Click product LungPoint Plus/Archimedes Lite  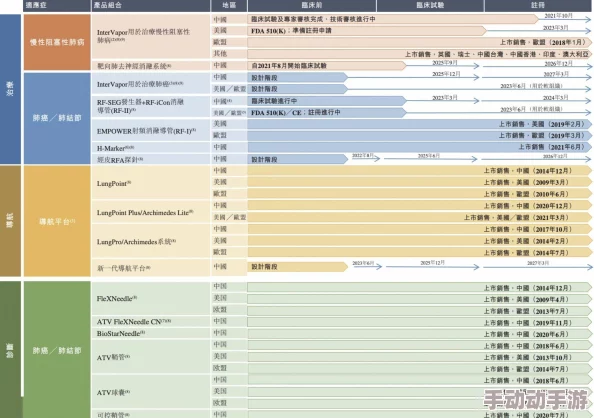point(145,213)
